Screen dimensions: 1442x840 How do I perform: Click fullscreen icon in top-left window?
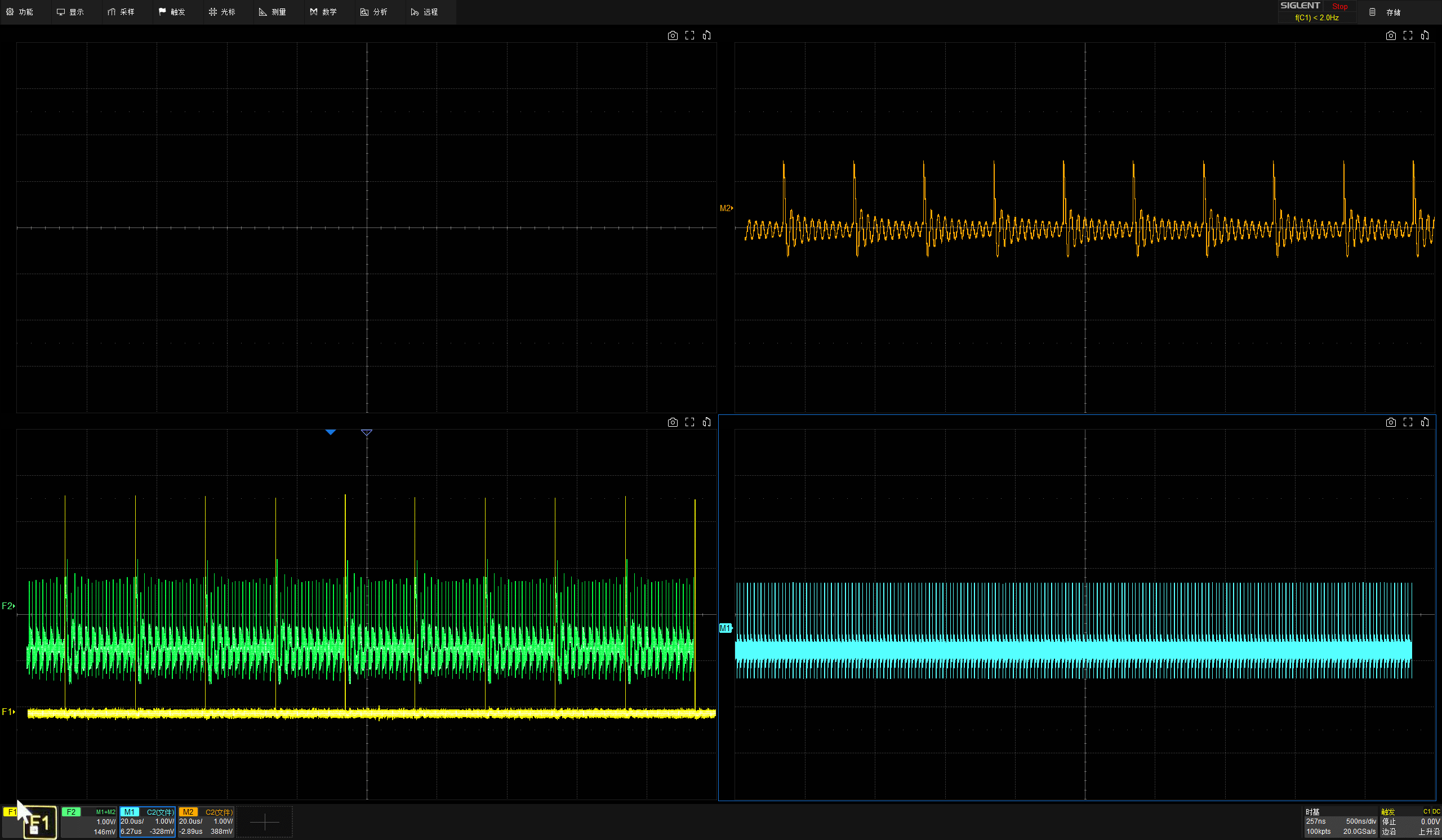pos(689,35)
